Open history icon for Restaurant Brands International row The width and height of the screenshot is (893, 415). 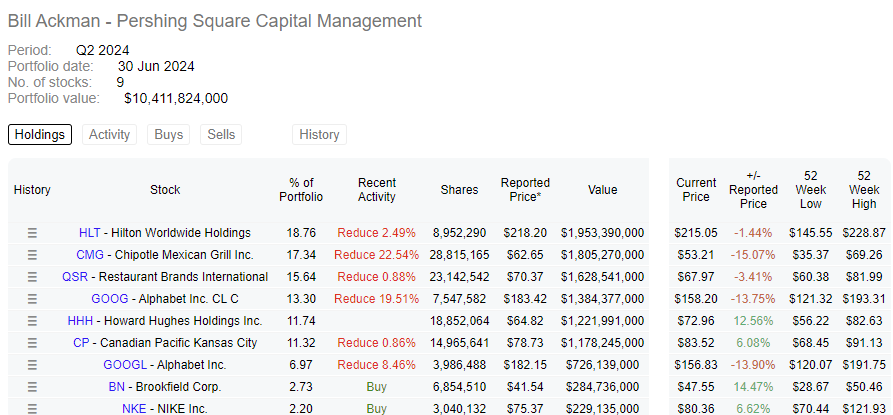tap(32, 277)
